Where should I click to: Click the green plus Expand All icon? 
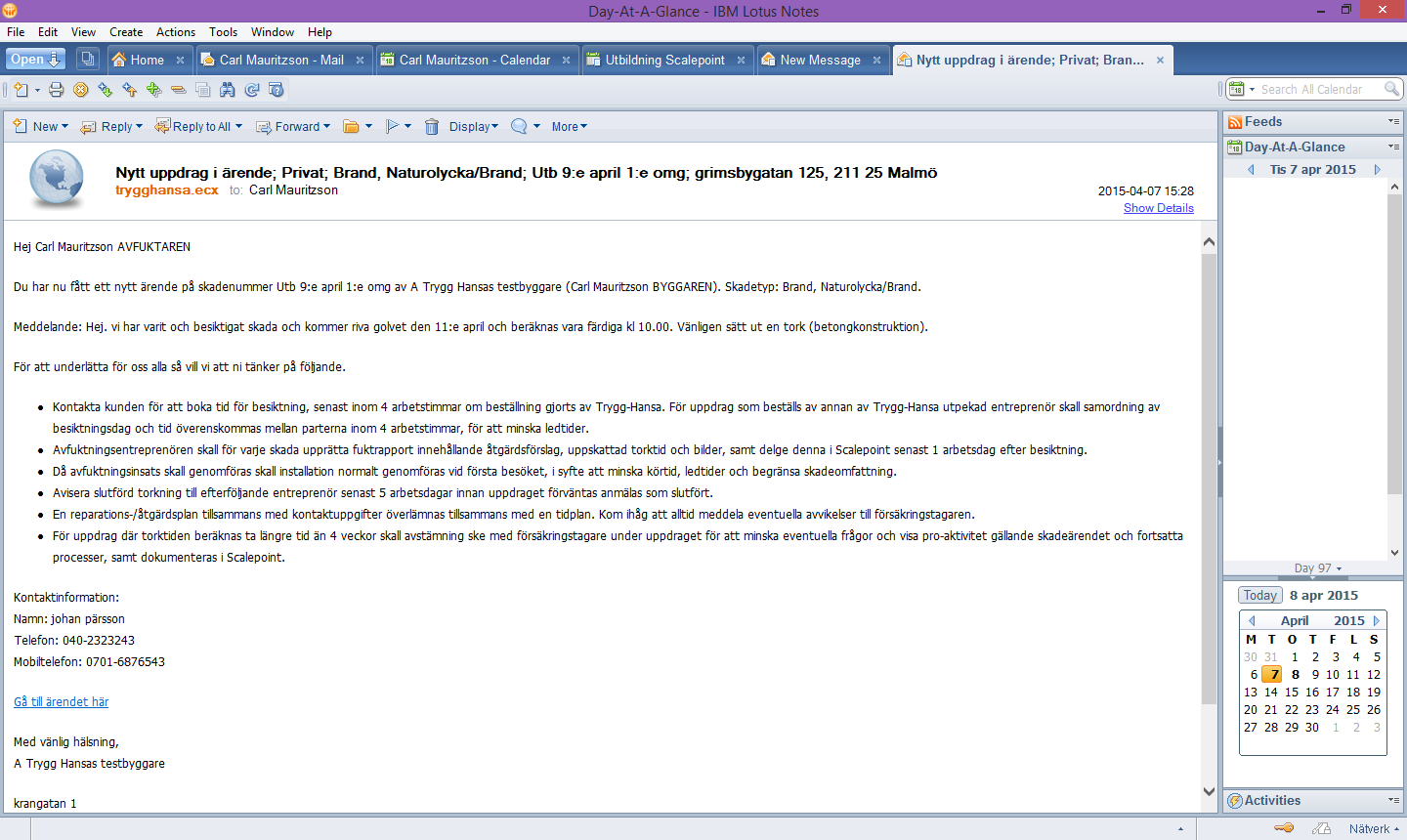pos(154,90)
